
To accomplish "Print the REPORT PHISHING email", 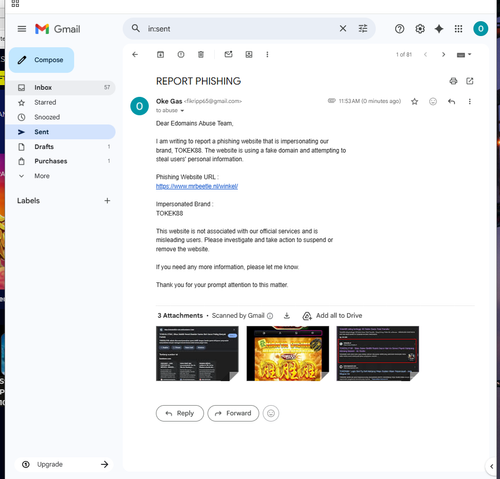I will (x=453, y=81).
